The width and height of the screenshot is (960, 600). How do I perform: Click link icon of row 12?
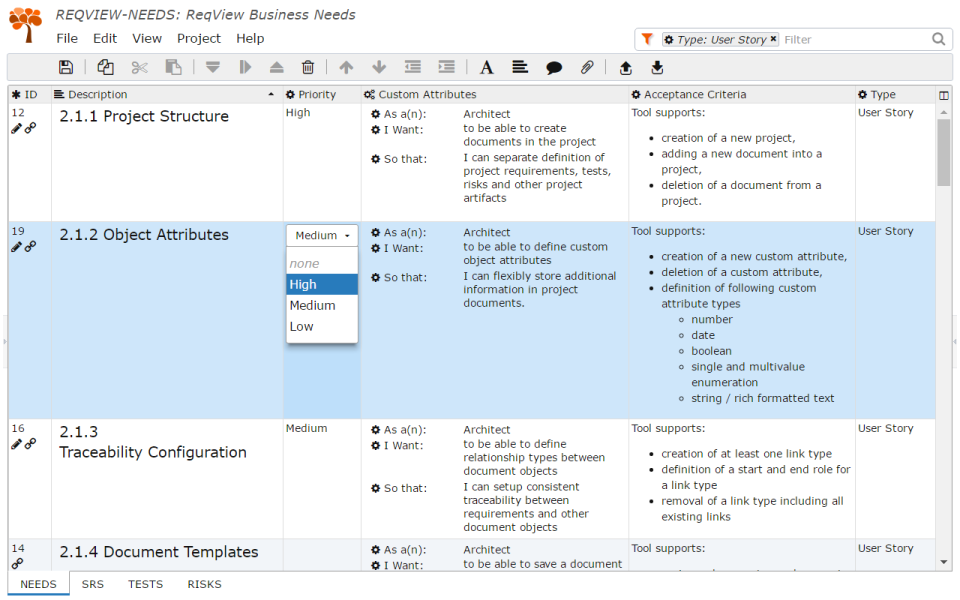30,128
